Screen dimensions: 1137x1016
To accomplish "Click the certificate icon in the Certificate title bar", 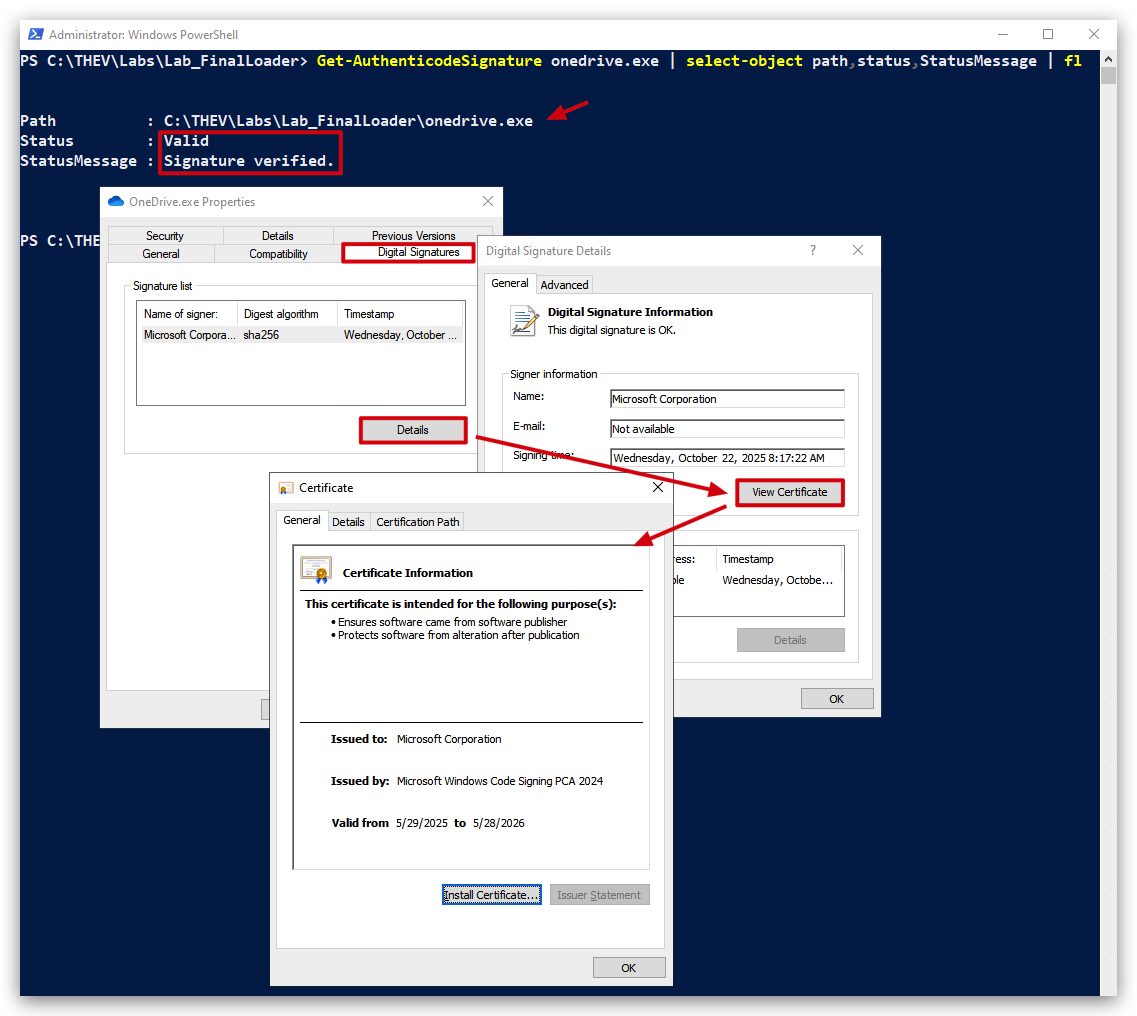I will (x=286, y=488).
